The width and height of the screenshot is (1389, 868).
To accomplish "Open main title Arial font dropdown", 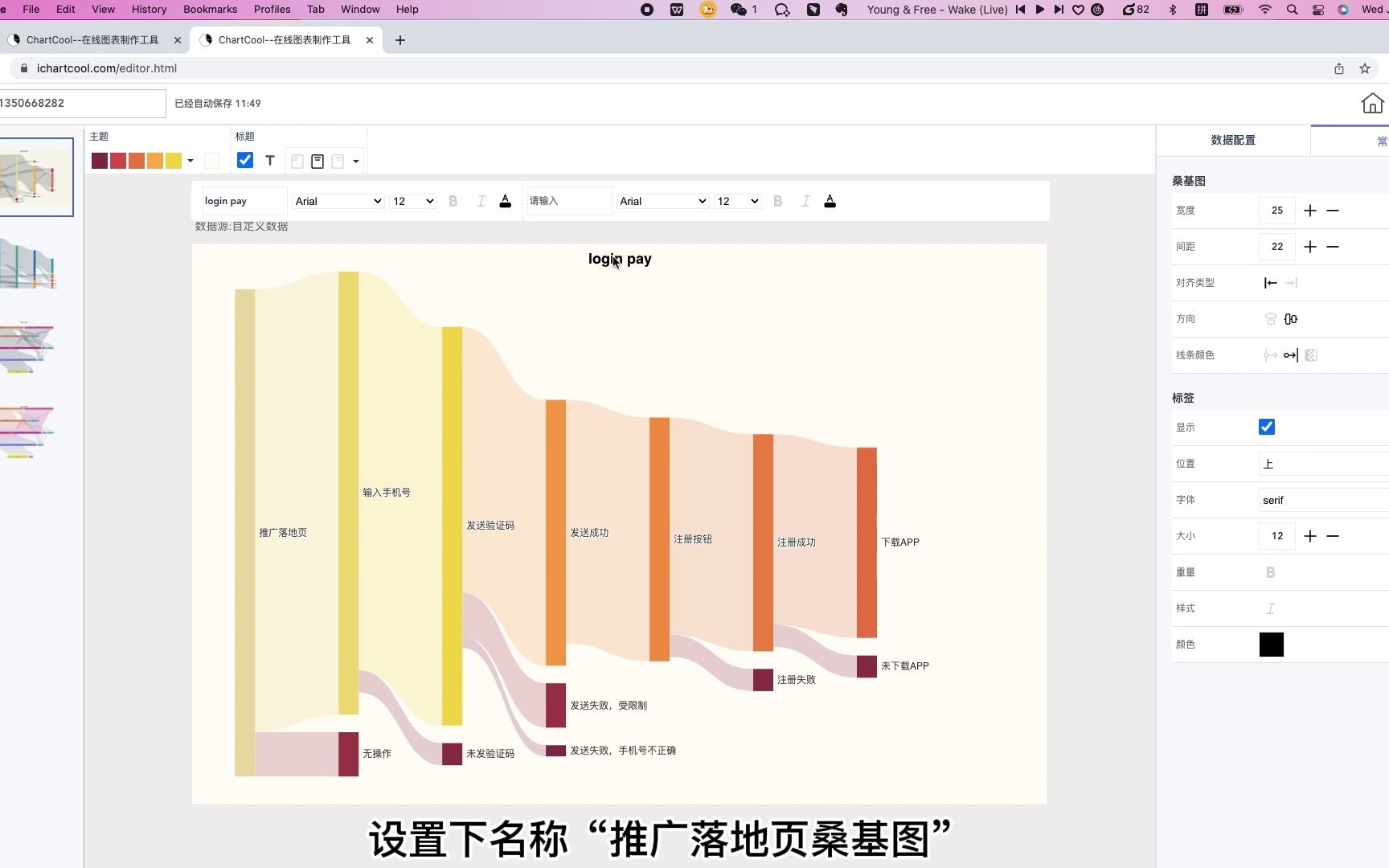I will tap(338, 201).
